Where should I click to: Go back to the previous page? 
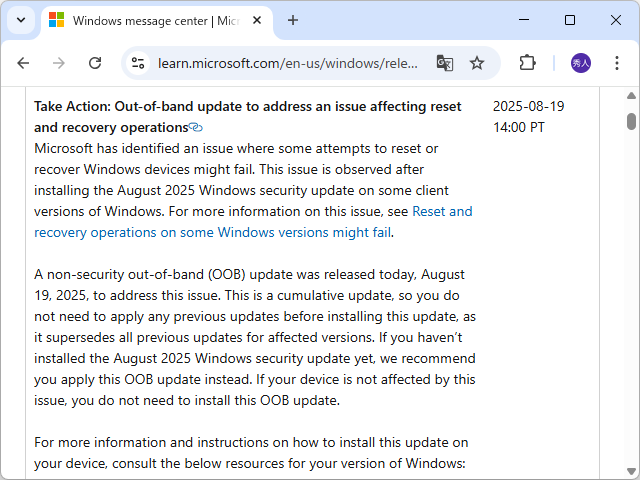23,63
